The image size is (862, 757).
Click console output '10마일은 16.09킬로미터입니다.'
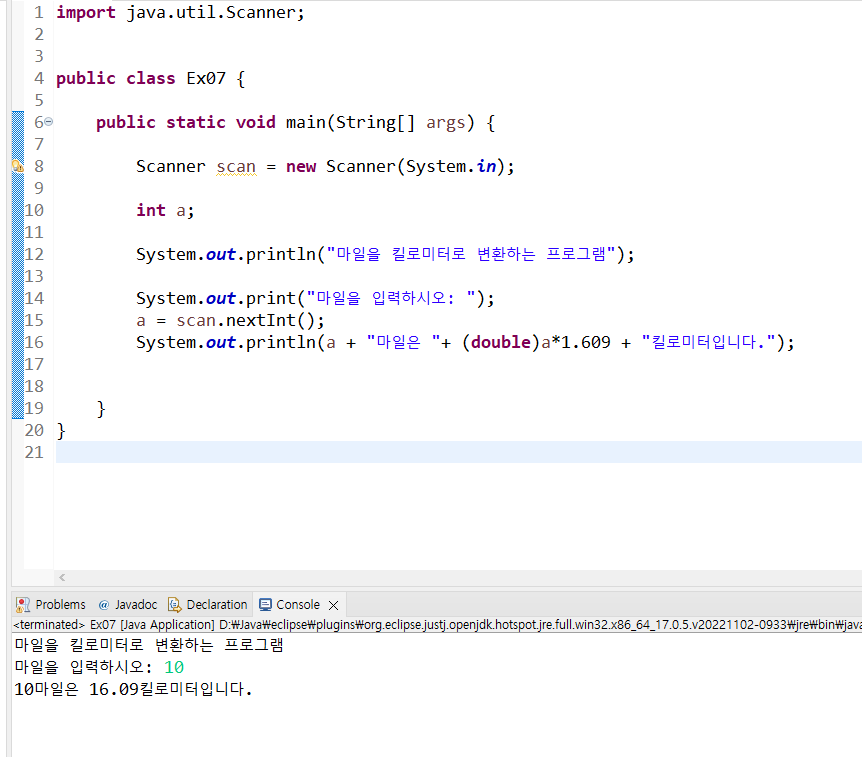tap(133, 689)
